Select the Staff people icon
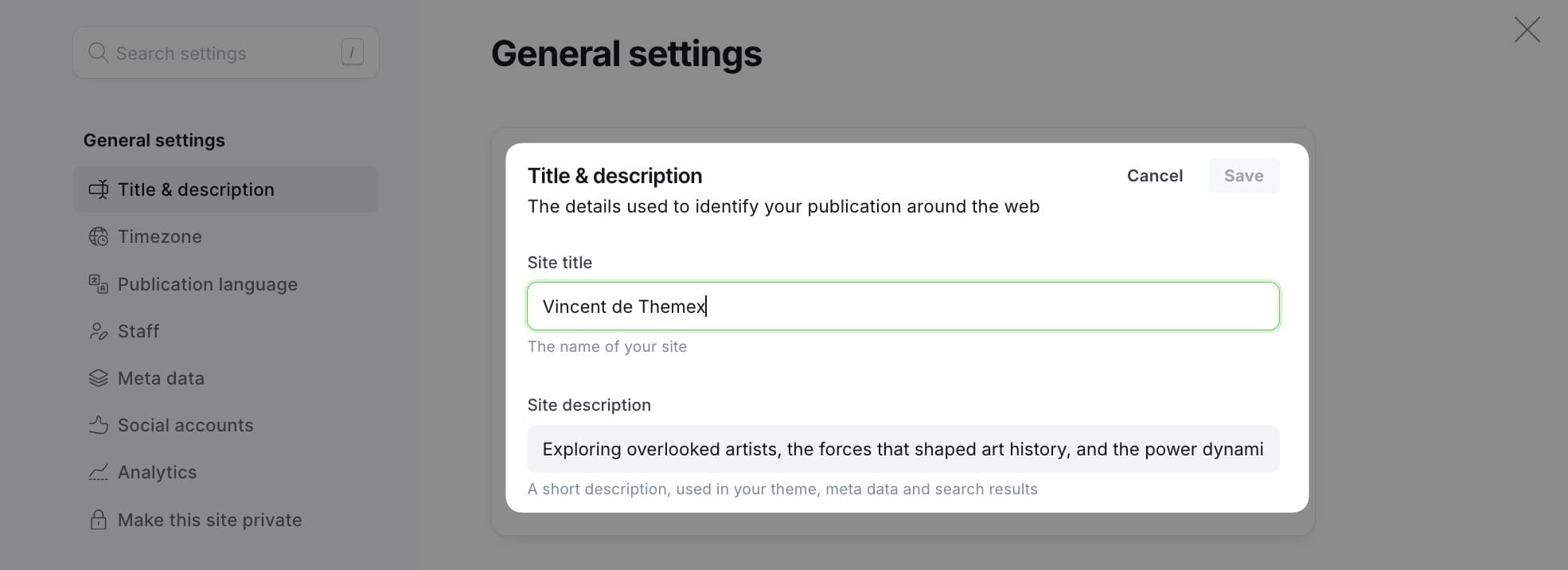This screenshot has width=1568, height=570. click(x=98, y=331)
